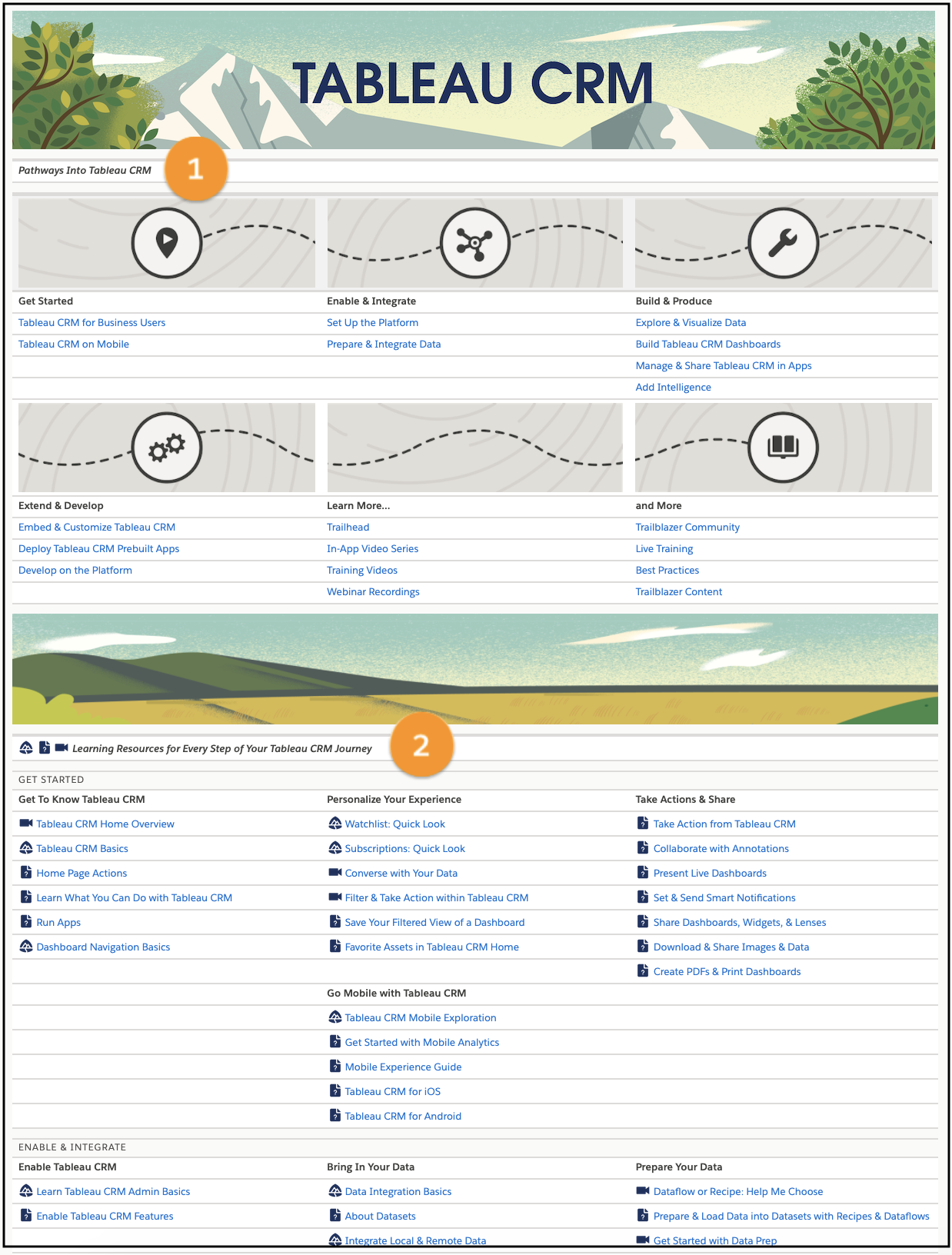Open Get Started with Mobile Analytics link
952x1255 pixels.
pos(422,1043)
